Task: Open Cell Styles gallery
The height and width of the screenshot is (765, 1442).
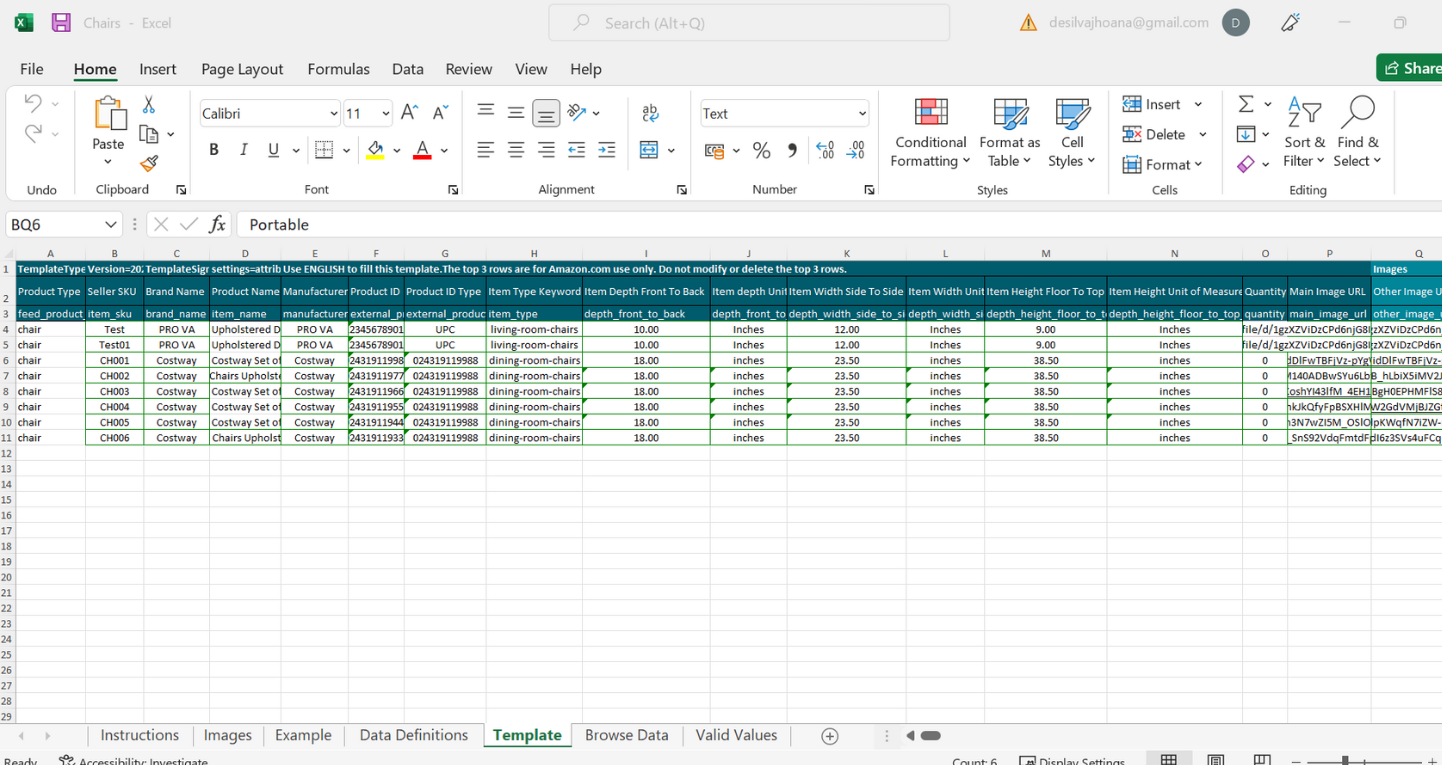Action: (1072, 132)
